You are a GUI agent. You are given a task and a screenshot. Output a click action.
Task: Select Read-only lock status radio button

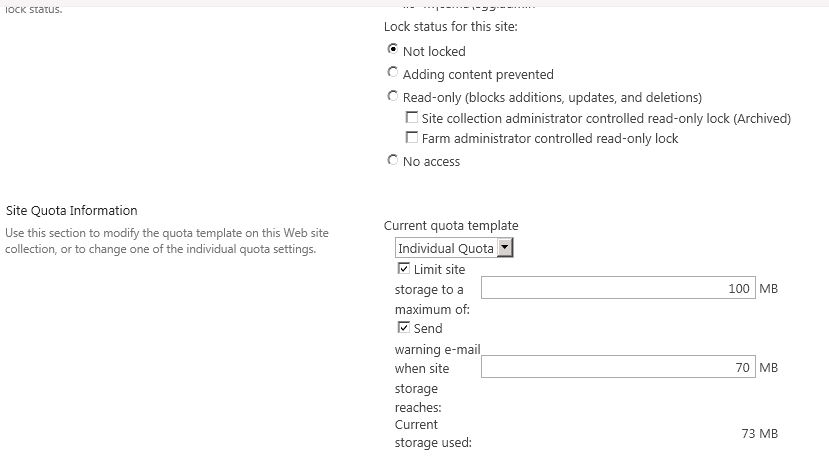(392, 97)
